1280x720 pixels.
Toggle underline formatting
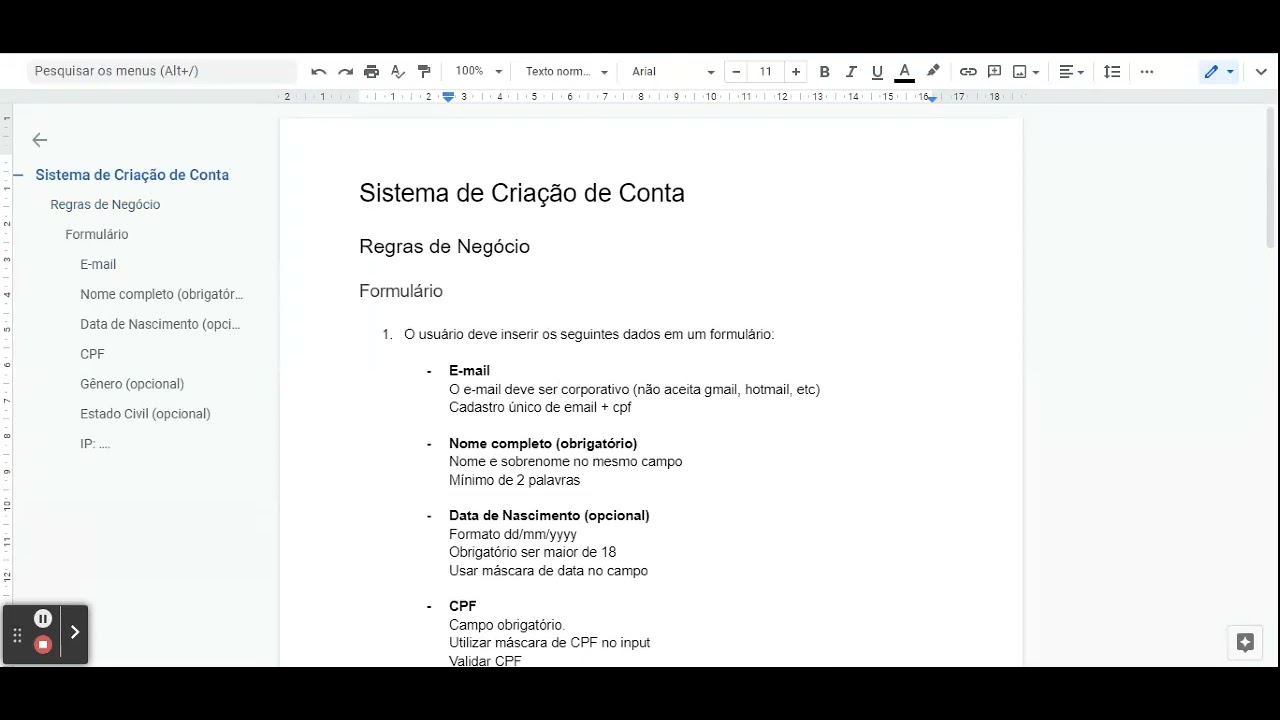tap(877, 71)
